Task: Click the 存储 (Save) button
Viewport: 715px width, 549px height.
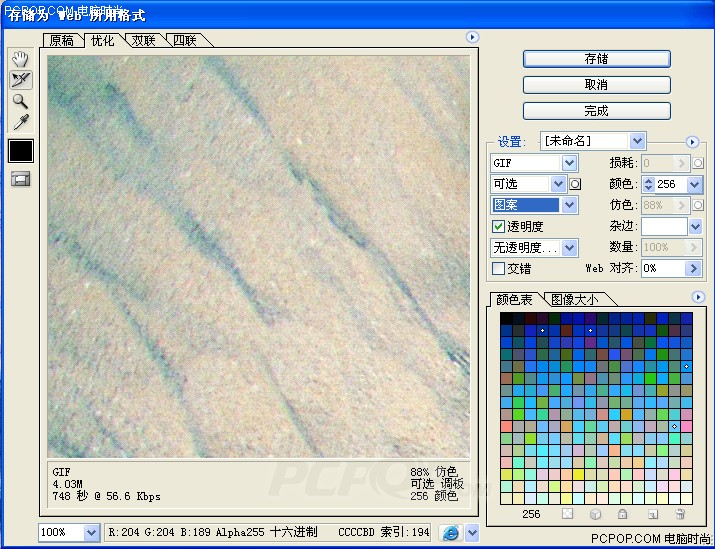Action: 596,59
